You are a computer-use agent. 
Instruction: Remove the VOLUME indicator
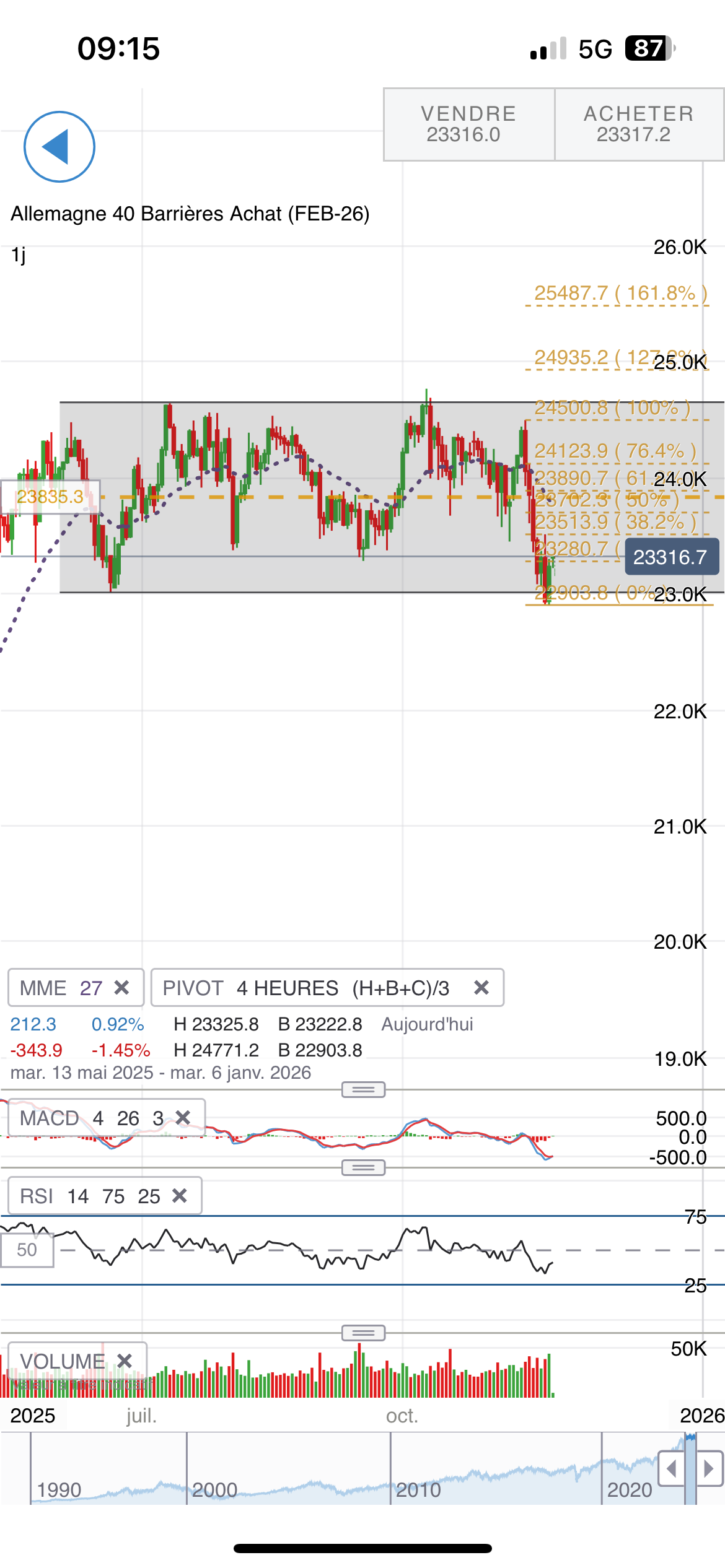(x=125, y=1361)
